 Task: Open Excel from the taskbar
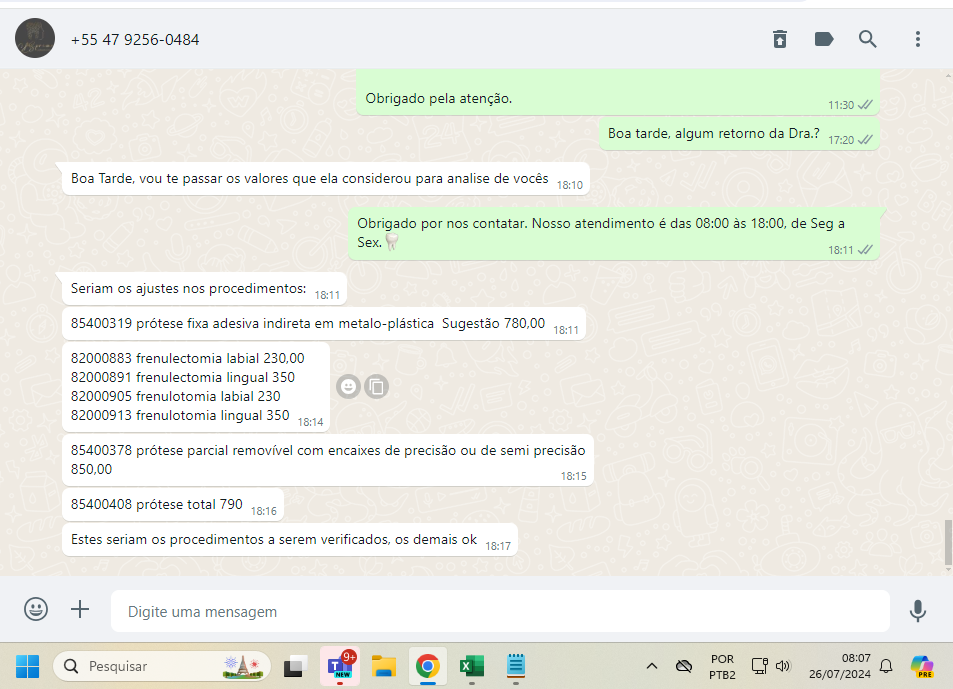[x=472, y=667]
